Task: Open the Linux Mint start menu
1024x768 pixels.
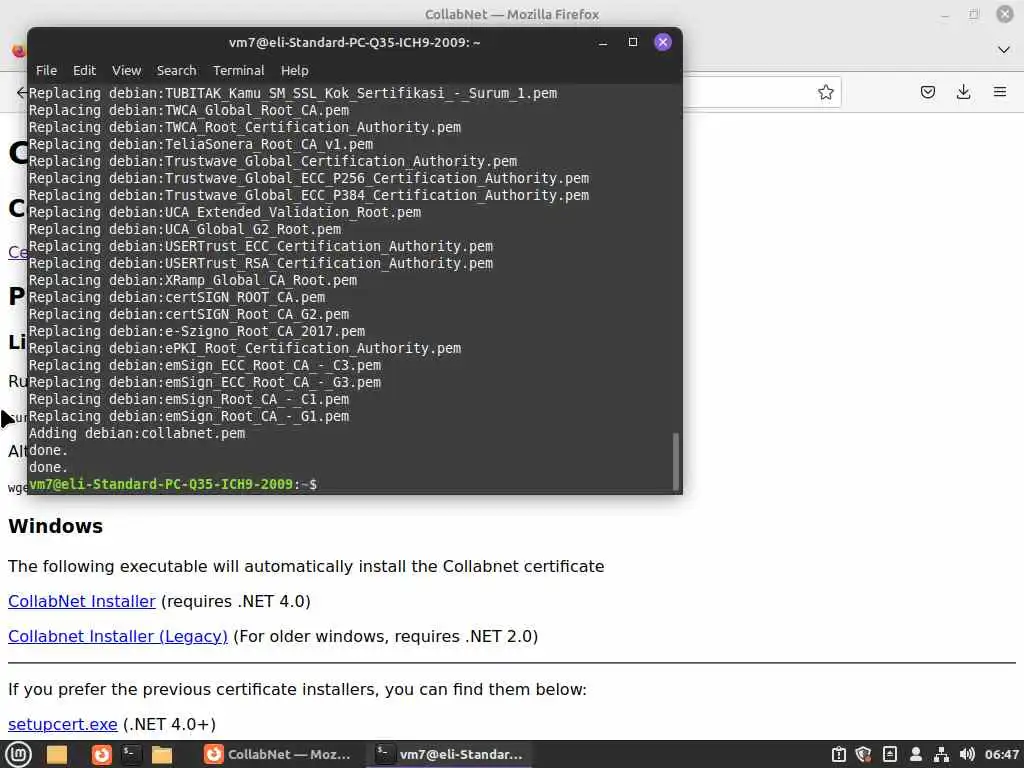Action: (x=18, y=754)
